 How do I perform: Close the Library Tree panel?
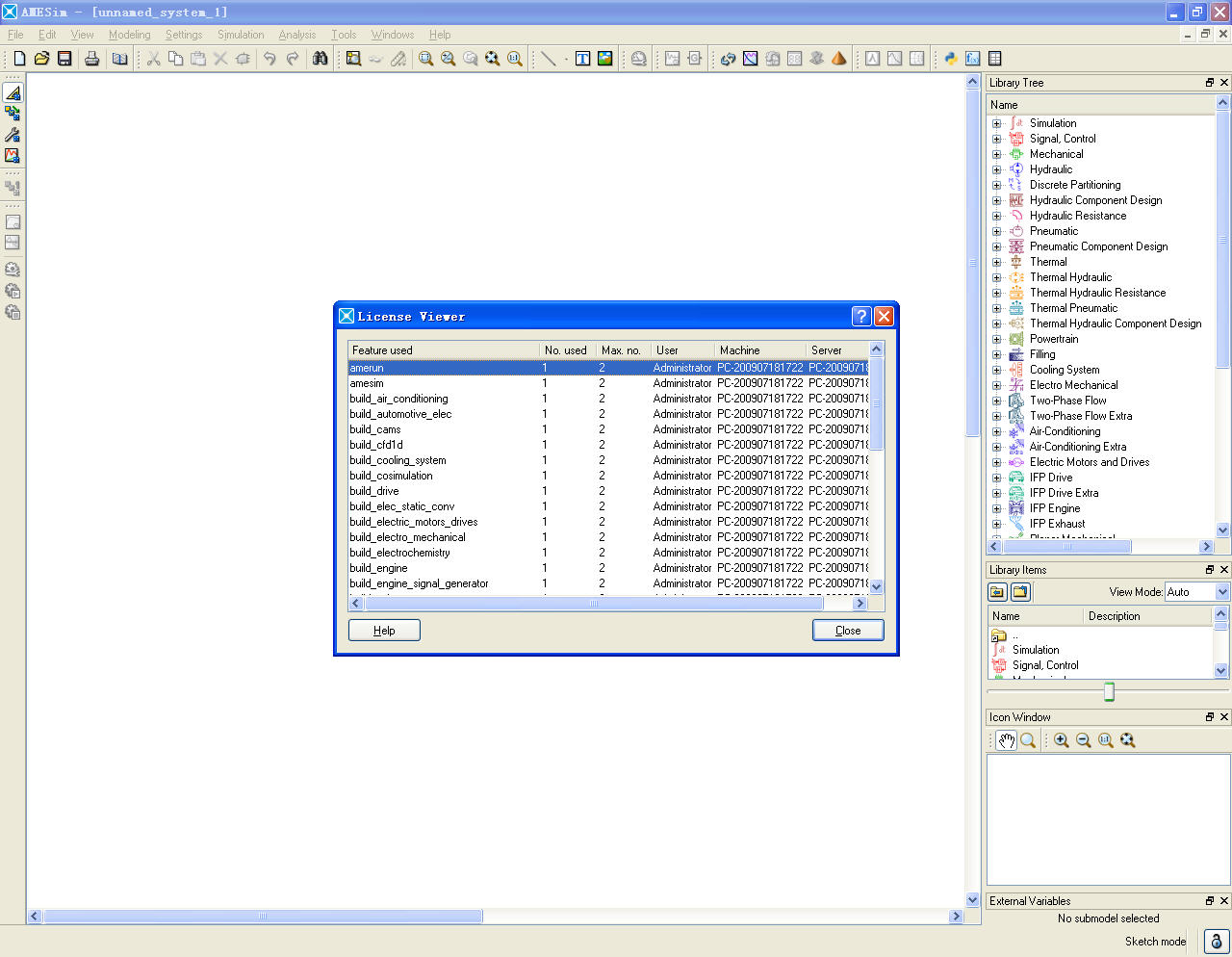[x=1224, y=83]
